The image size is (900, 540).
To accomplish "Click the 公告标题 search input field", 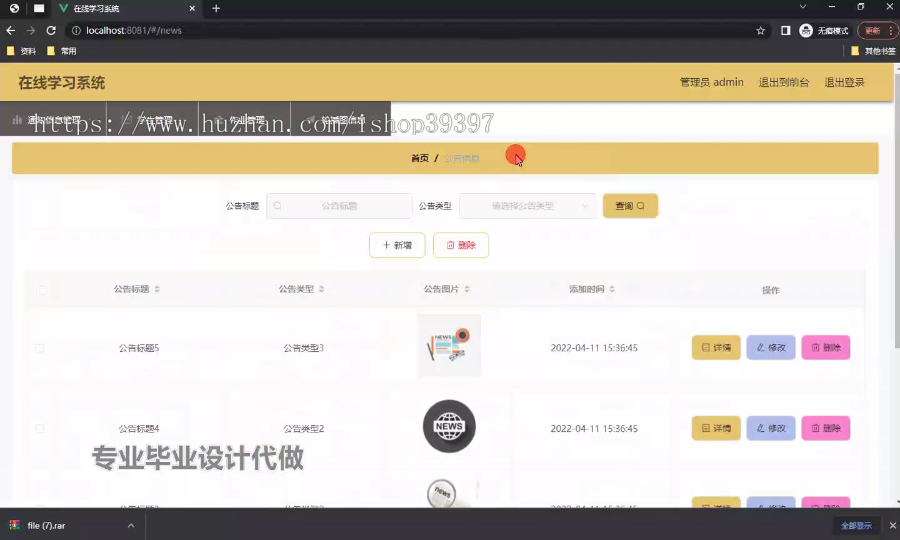I will [339, 205].
